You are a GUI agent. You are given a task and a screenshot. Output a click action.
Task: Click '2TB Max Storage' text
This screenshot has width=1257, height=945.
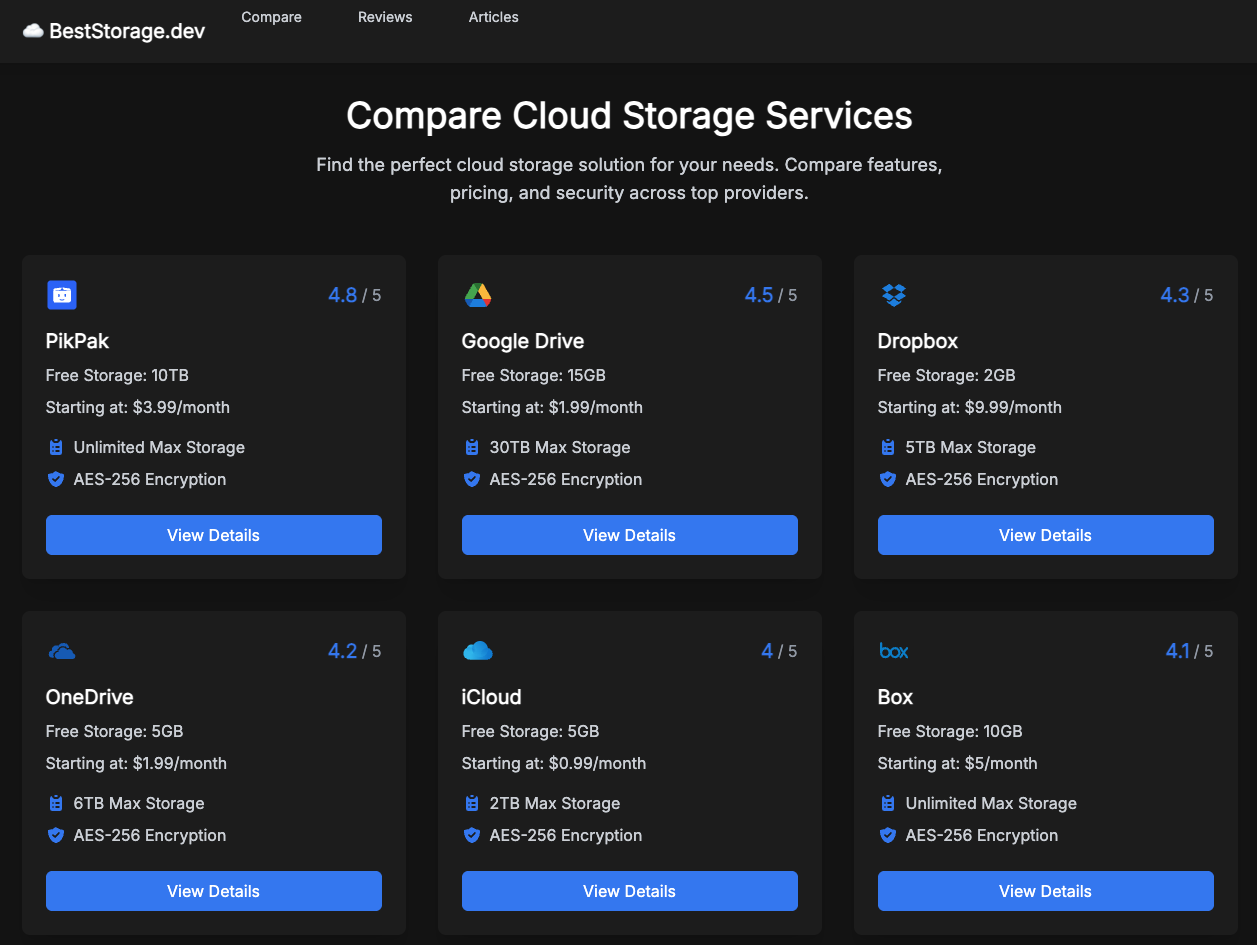click(555, 803)
